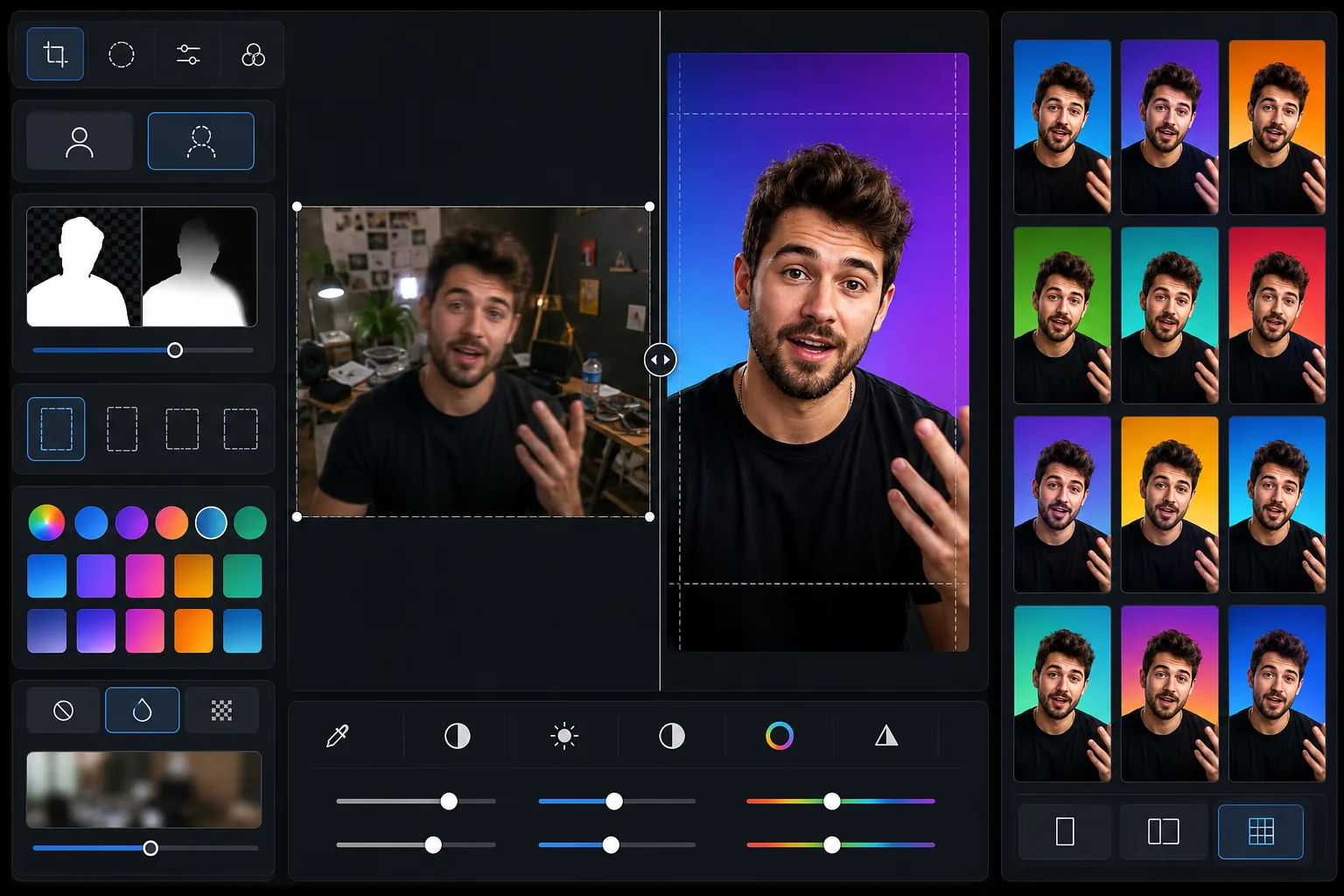Switch to single portrait view layout
The image size is (1344, 896).
[1065, 831]
